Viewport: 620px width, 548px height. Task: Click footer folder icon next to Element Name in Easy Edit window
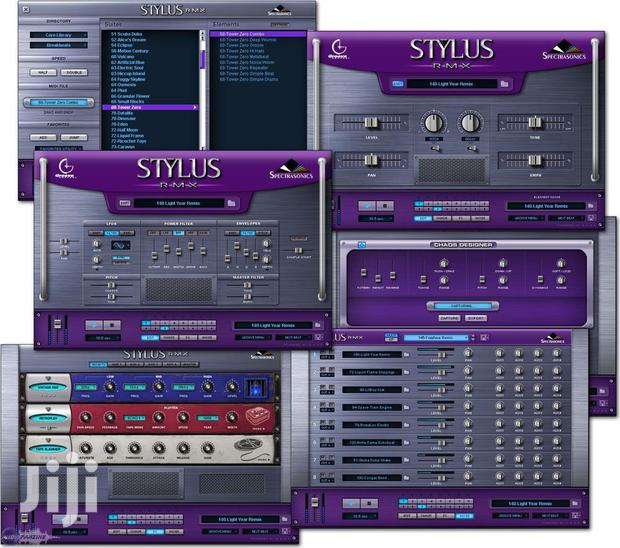coord(590,206)
